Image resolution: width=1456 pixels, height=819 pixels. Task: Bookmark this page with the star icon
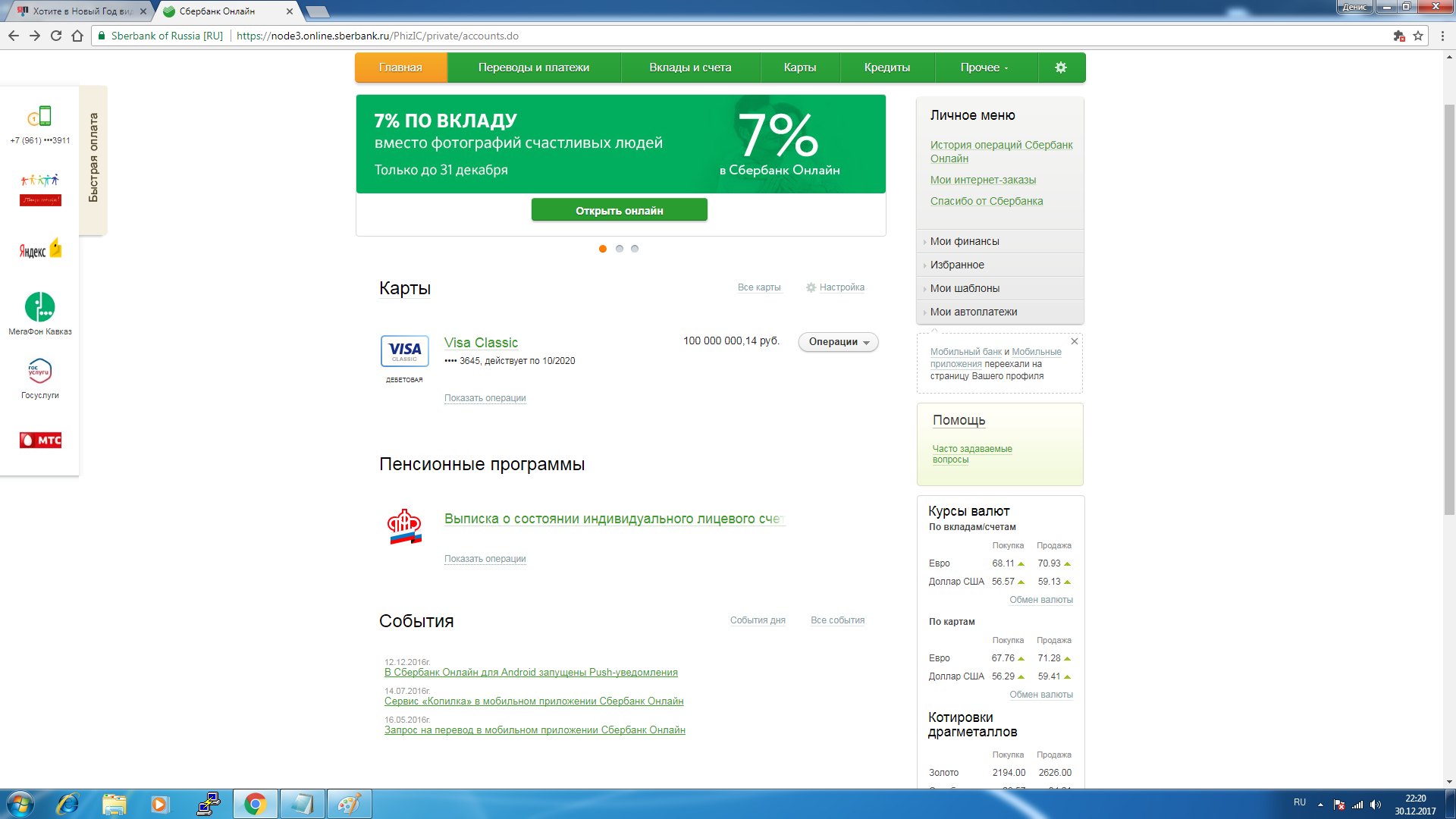(x=1418, y=36)
